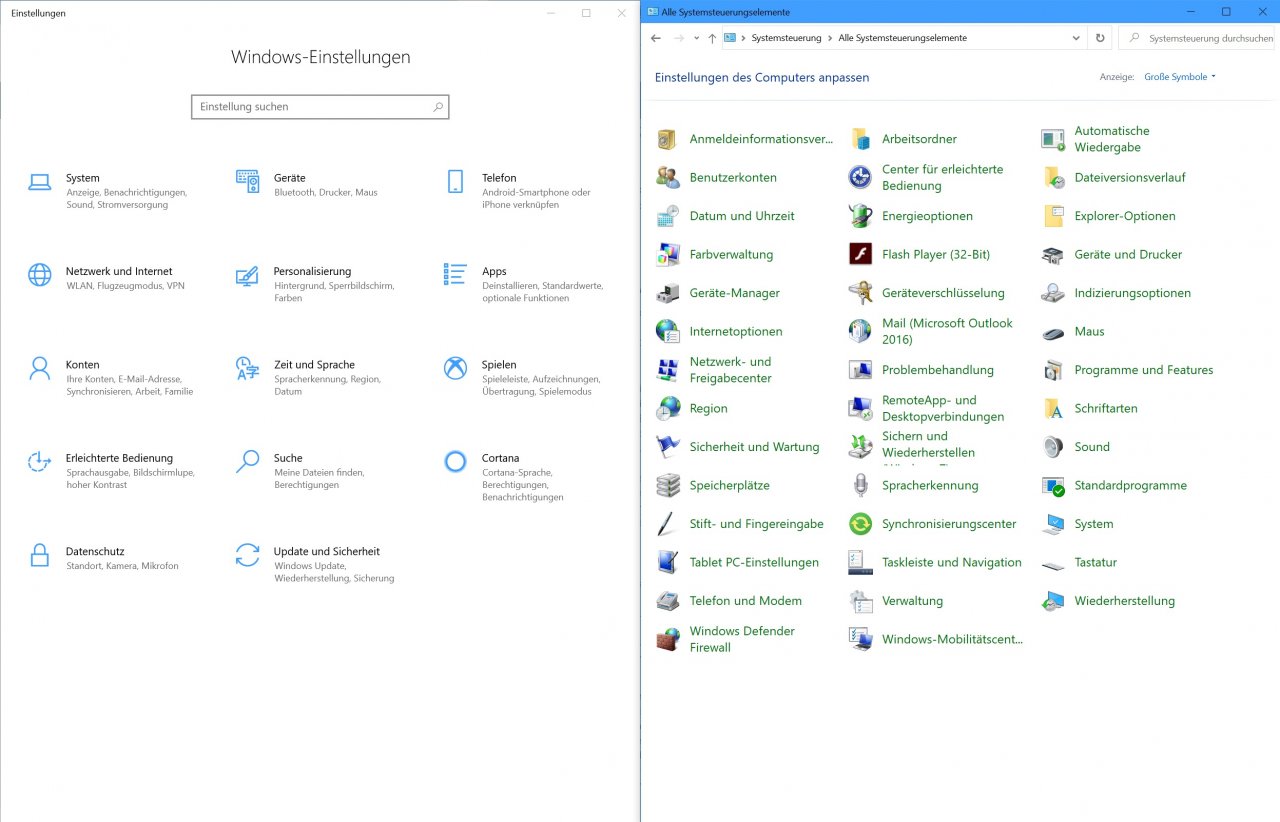The height and width of the screenshot is (822, 1280).
Task: Open Update und Sicherheit icon
Action: click(247, 555)
